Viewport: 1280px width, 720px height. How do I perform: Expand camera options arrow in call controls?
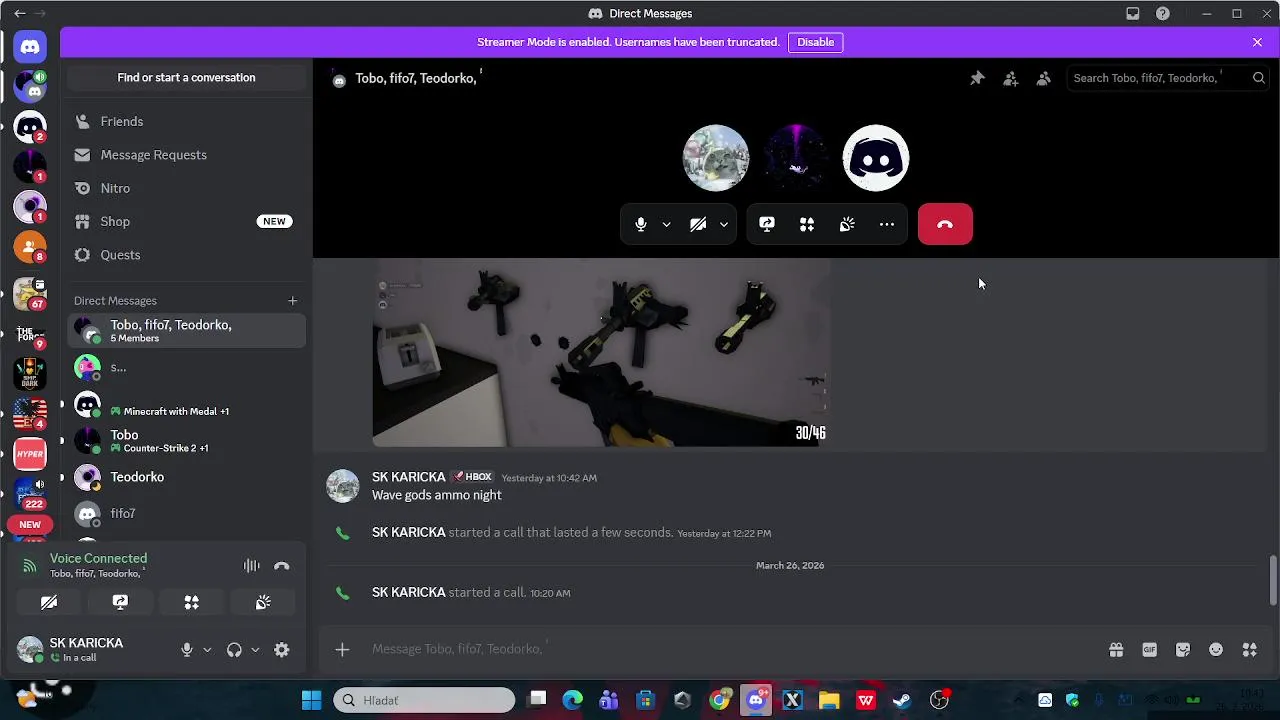[x=723, y=224]
